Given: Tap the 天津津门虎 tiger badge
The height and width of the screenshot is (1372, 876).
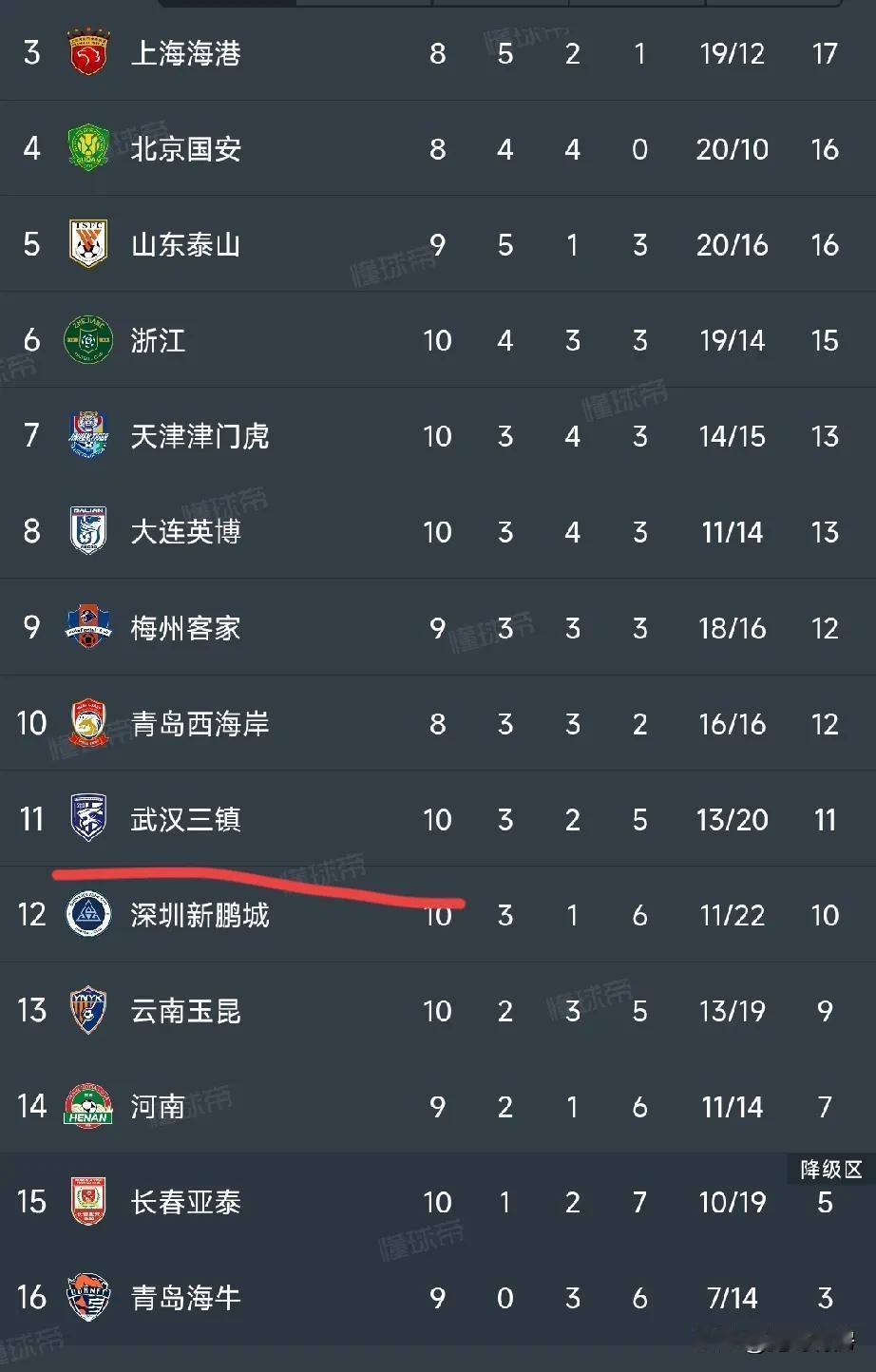Looking at the screenshot, I should click(88, 436).
